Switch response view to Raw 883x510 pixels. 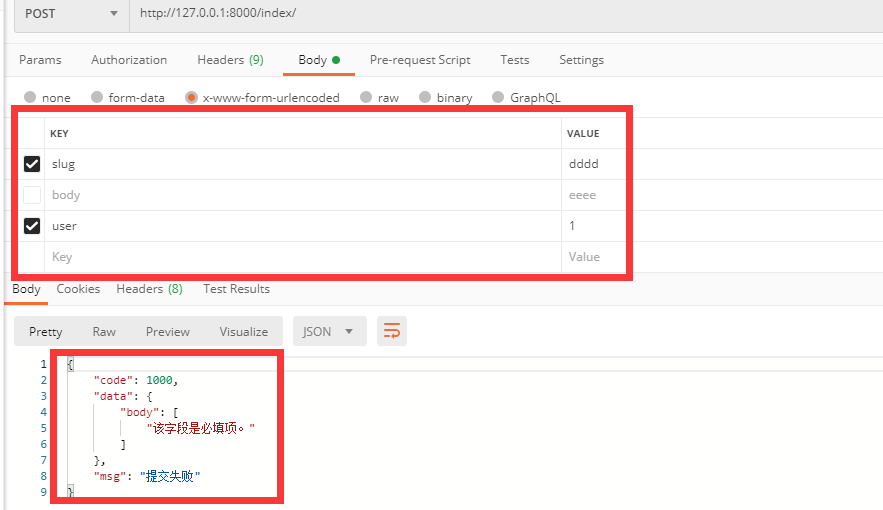point(104,331)
